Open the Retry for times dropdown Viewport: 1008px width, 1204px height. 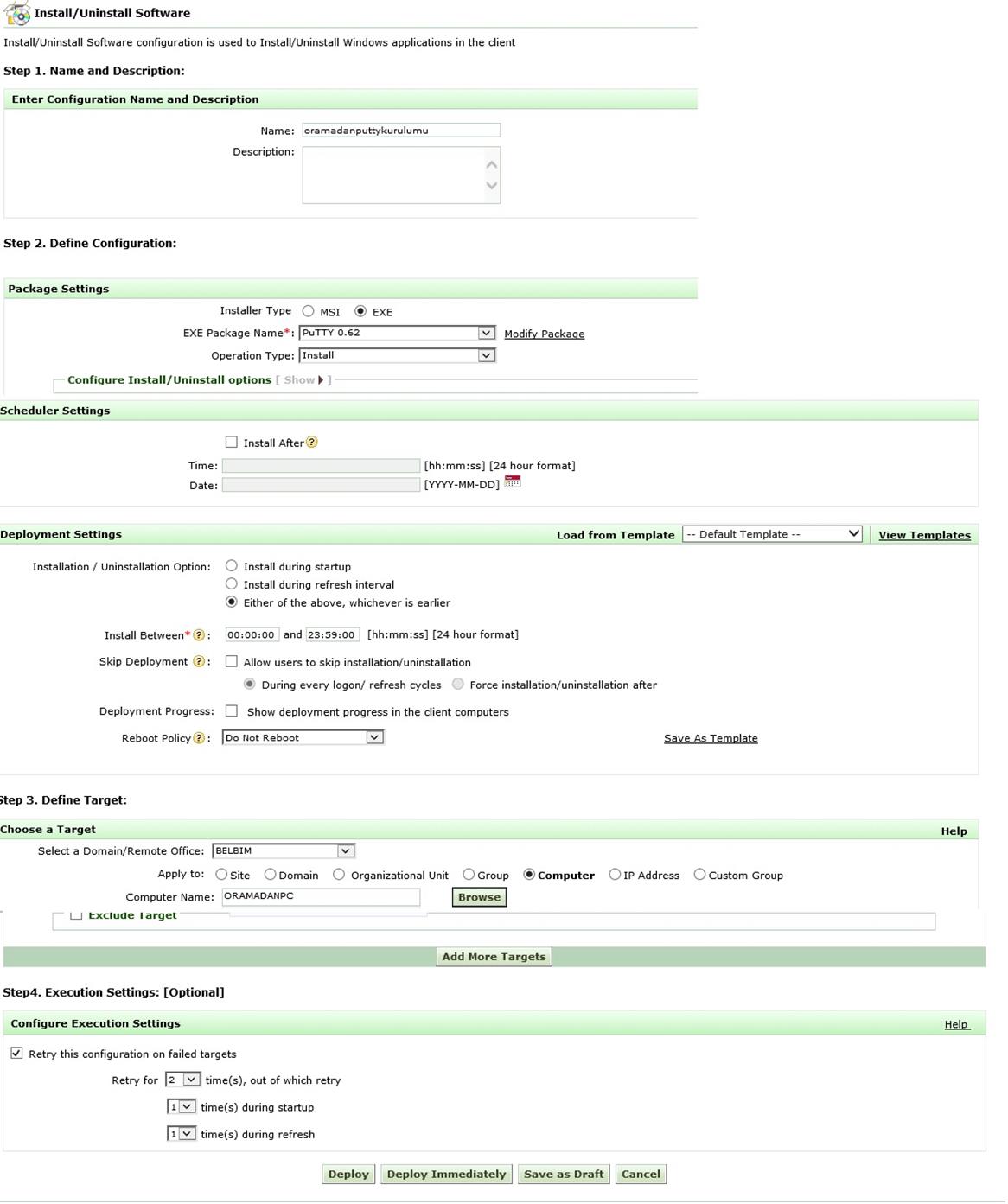tap(182, 1080)
